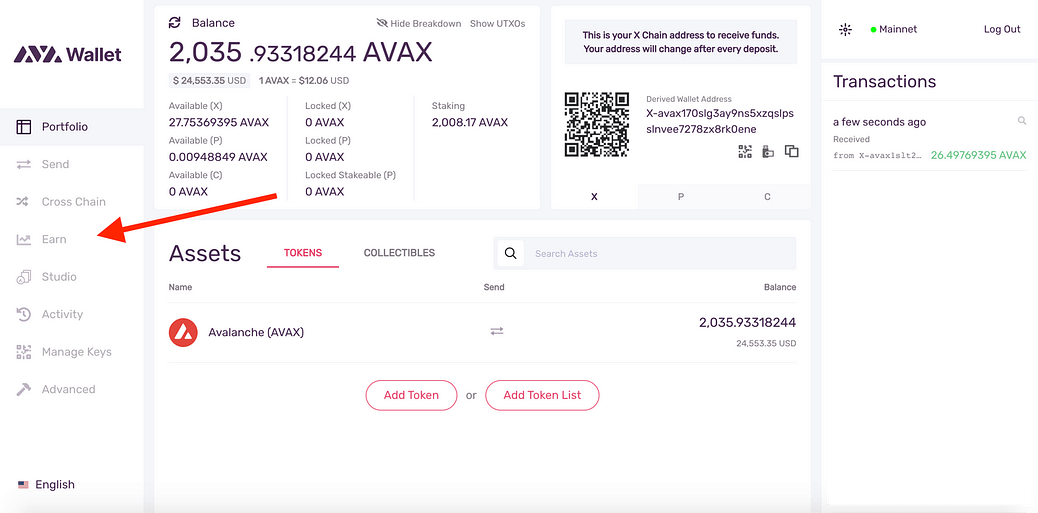The width and height of the screenshot is (1038, 513).
Task: Open the Earn sidebar item
Action: (x=71, y=239)
